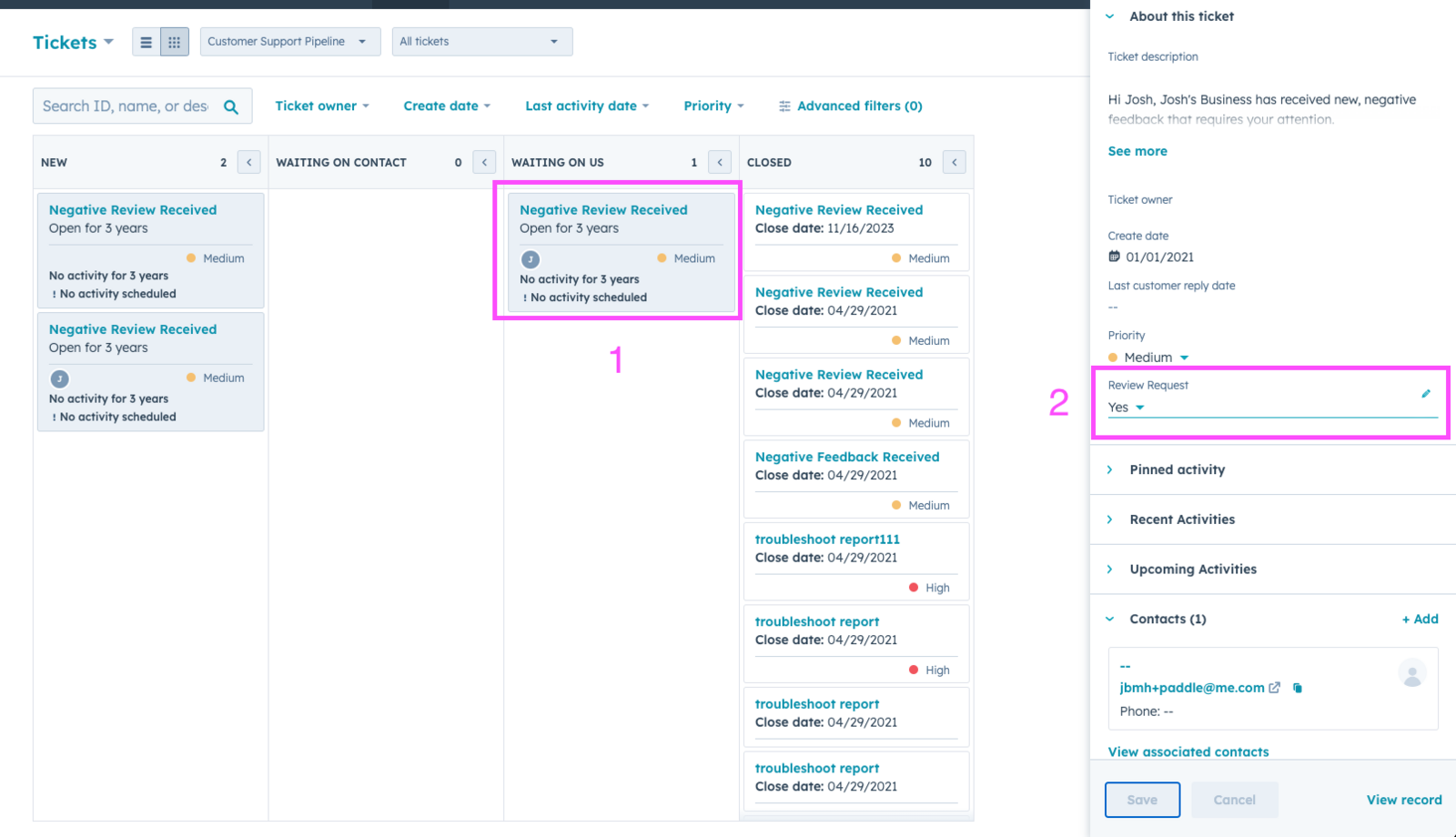Collapse the NEW column with its arrow
Image resolution: width=1456 pixels, height=837 pixels.
click(x=248, y=162)
